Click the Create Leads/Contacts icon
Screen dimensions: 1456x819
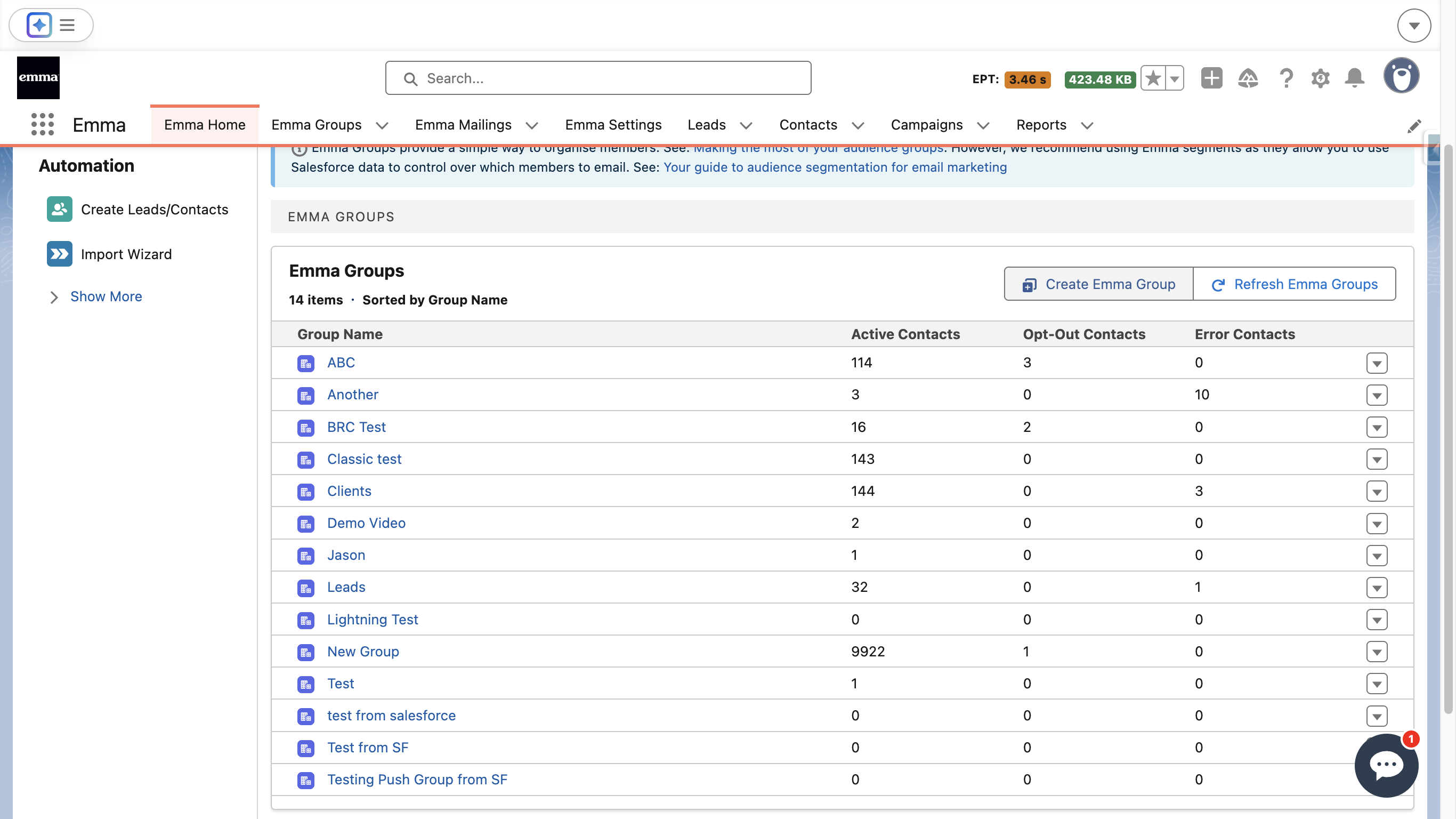tap(59, 209)
